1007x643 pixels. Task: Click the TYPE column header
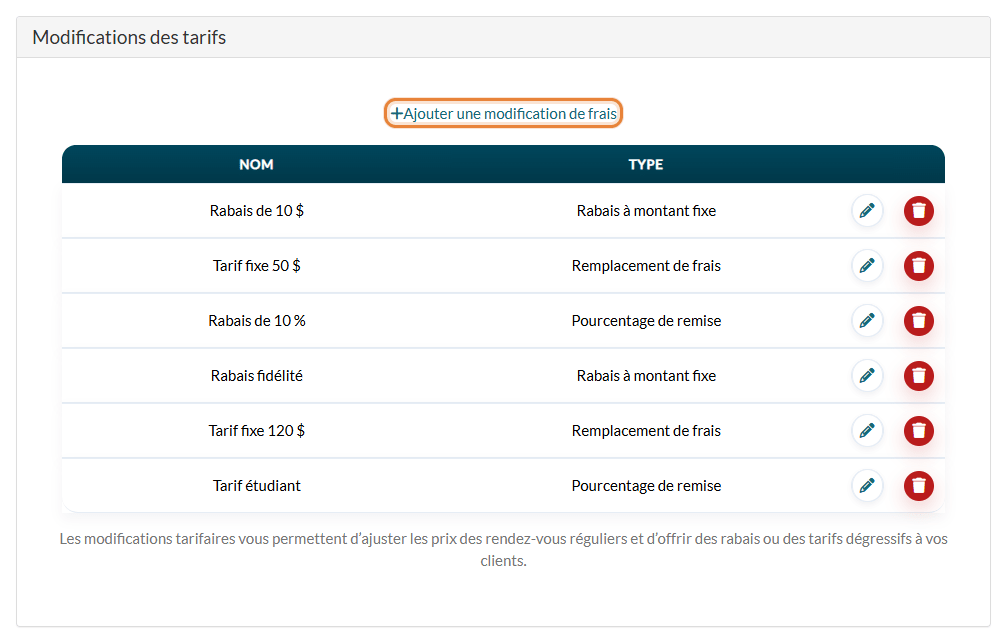[x=646, y=164]
